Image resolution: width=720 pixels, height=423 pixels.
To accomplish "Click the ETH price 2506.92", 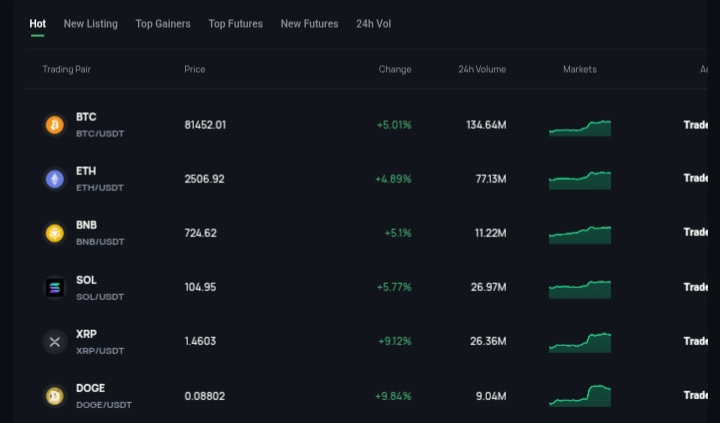I will click(x=204, y=179).
